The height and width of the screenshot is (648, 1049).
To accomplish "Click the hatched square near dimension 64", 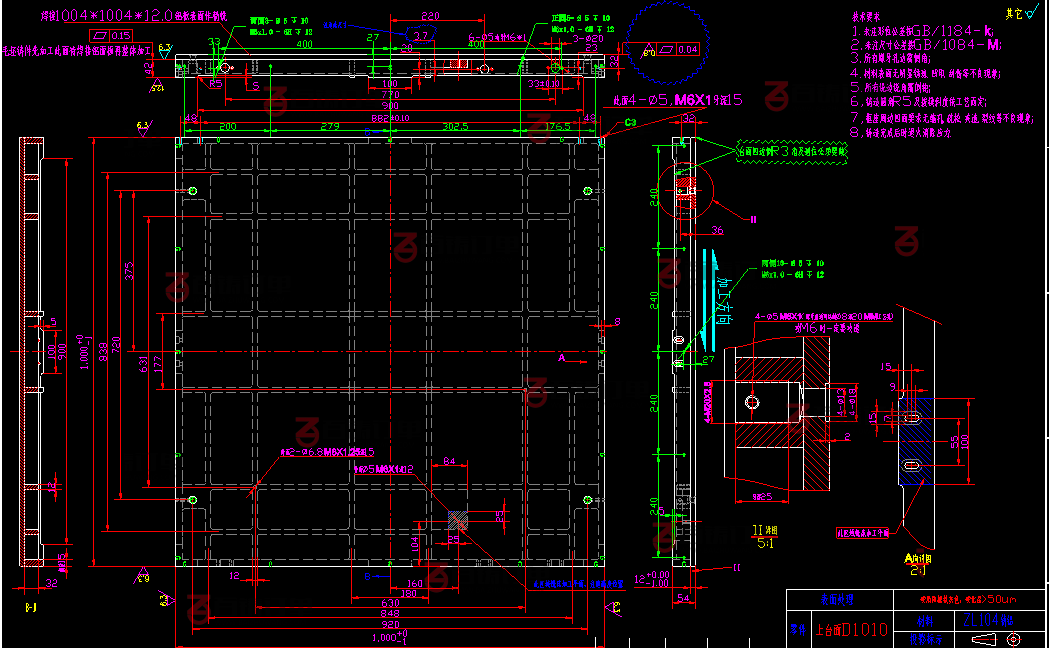I will [x=459, y=519].
